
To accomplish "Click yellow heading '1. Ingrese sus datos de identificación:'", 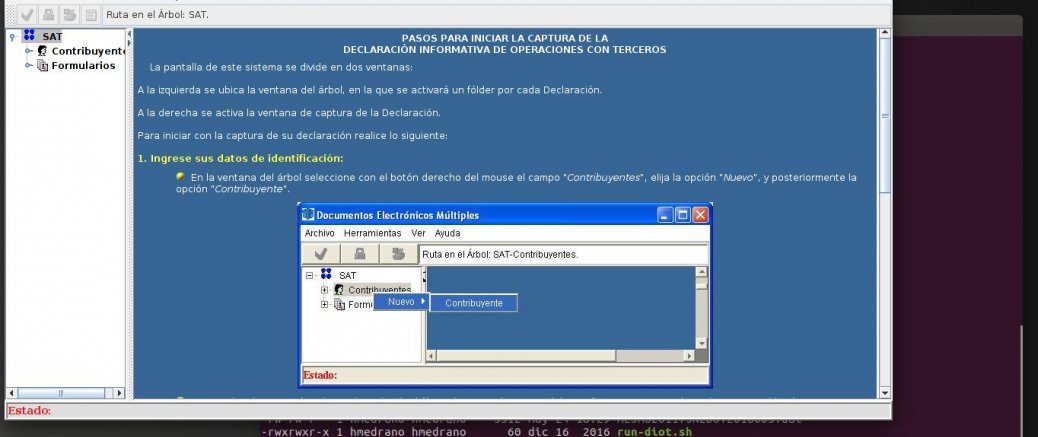I will 240,158.
